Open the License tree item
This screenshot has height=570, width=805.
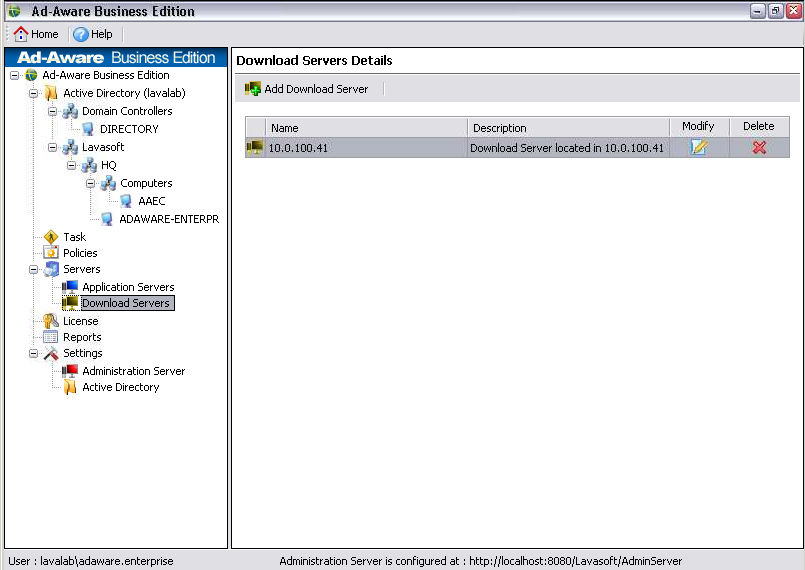pos(81,321)
